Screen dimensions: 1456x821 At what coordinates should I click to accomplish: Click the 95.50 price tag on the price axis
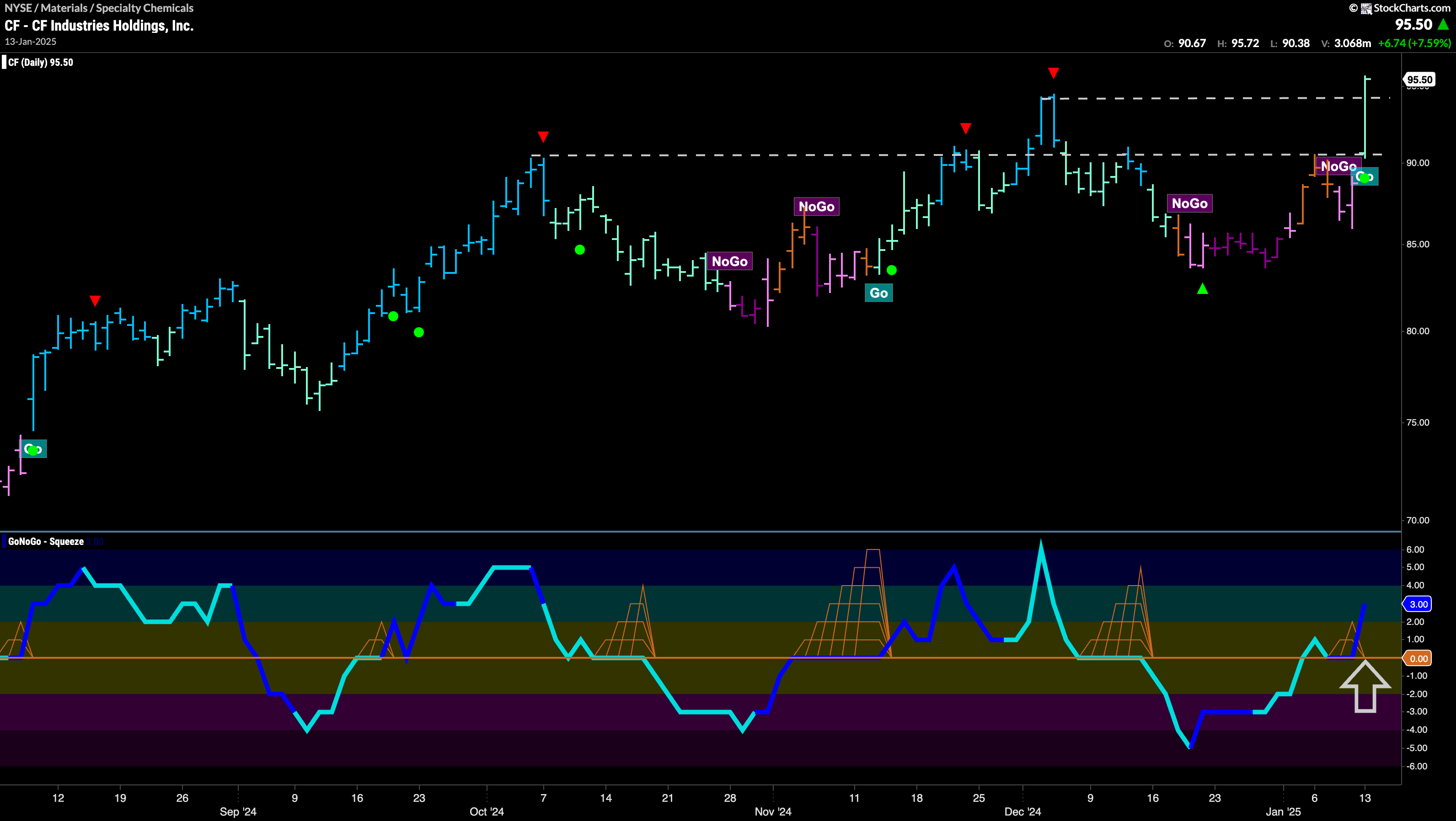pyautogui.click(x=1419, y=80)
